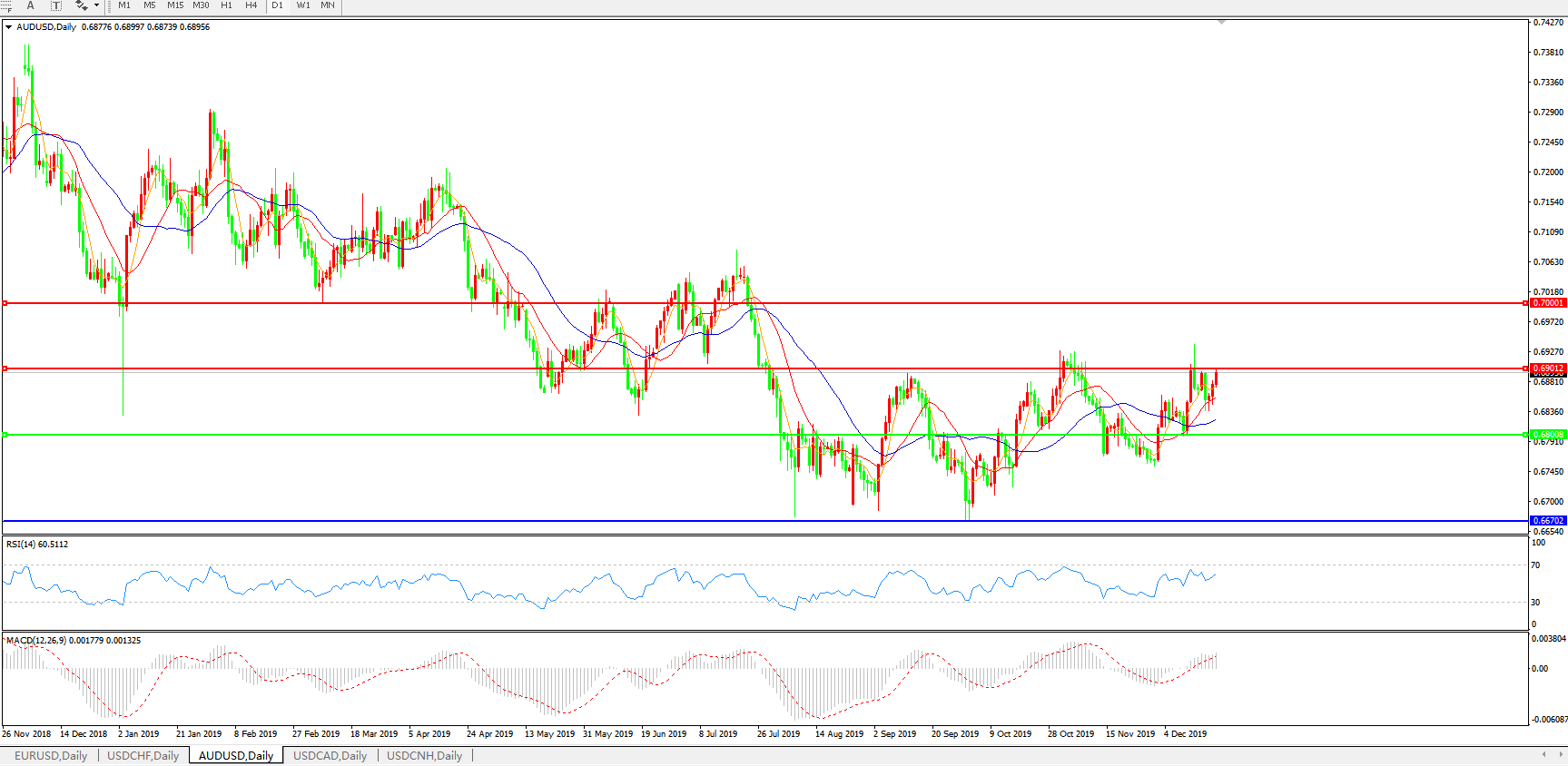Enable the W1 weekly timeframe
The height and width of the screenshot is (766, 1568).
tap(303, 5)
